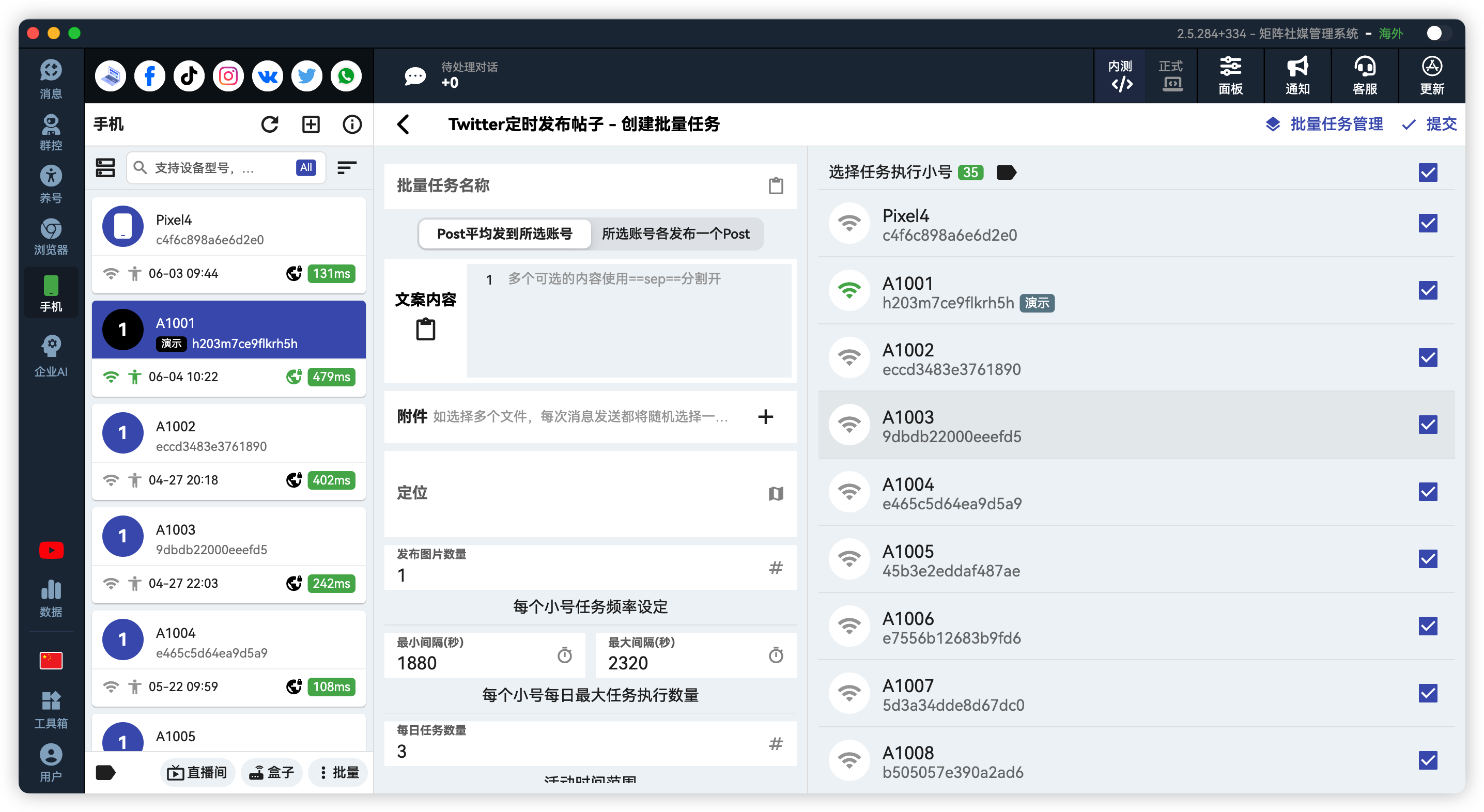Select the TikTok platform icon
This screenshot has height=812, width=1484.
click(189, 76)
